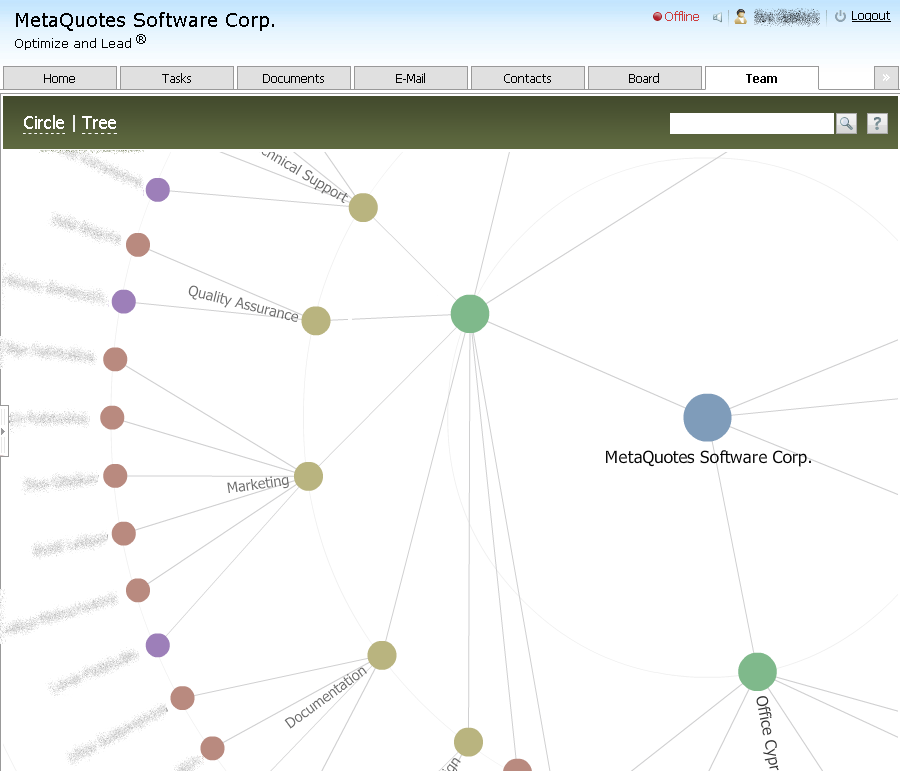Click the 'MetaQuotes Software Corp.' node label
Viewport: 900px width, 771px height.
[x=708, y=457]
